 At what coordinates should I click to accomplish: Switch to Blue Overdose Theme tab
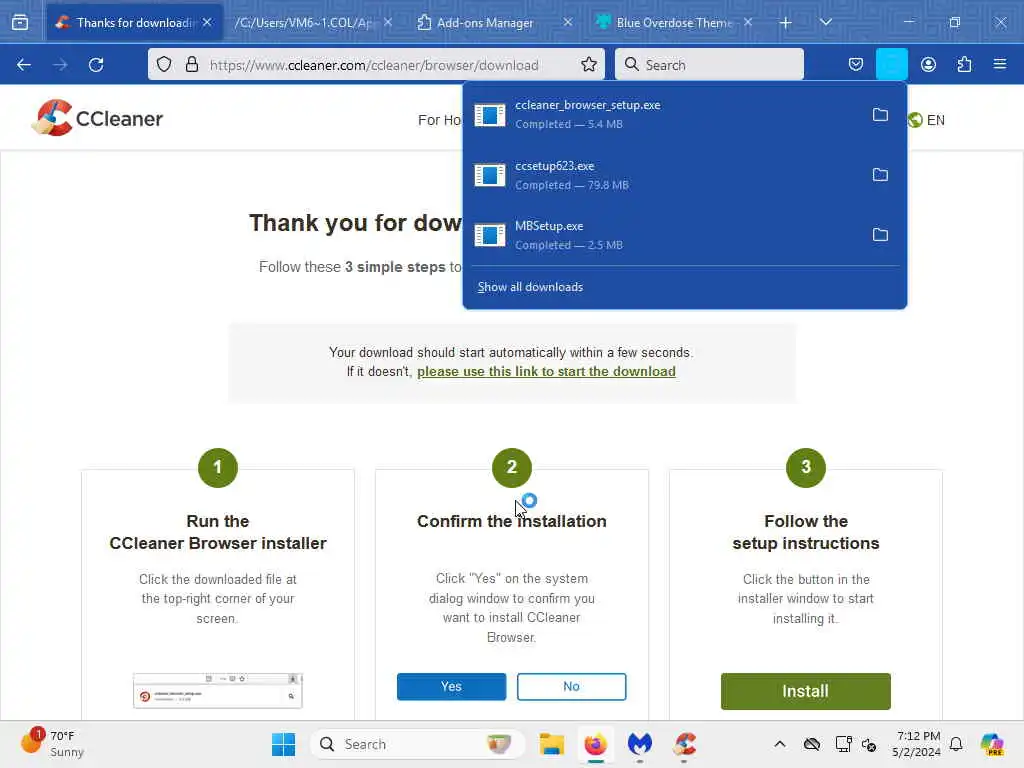pyautogui.click(x=674, y=23)
